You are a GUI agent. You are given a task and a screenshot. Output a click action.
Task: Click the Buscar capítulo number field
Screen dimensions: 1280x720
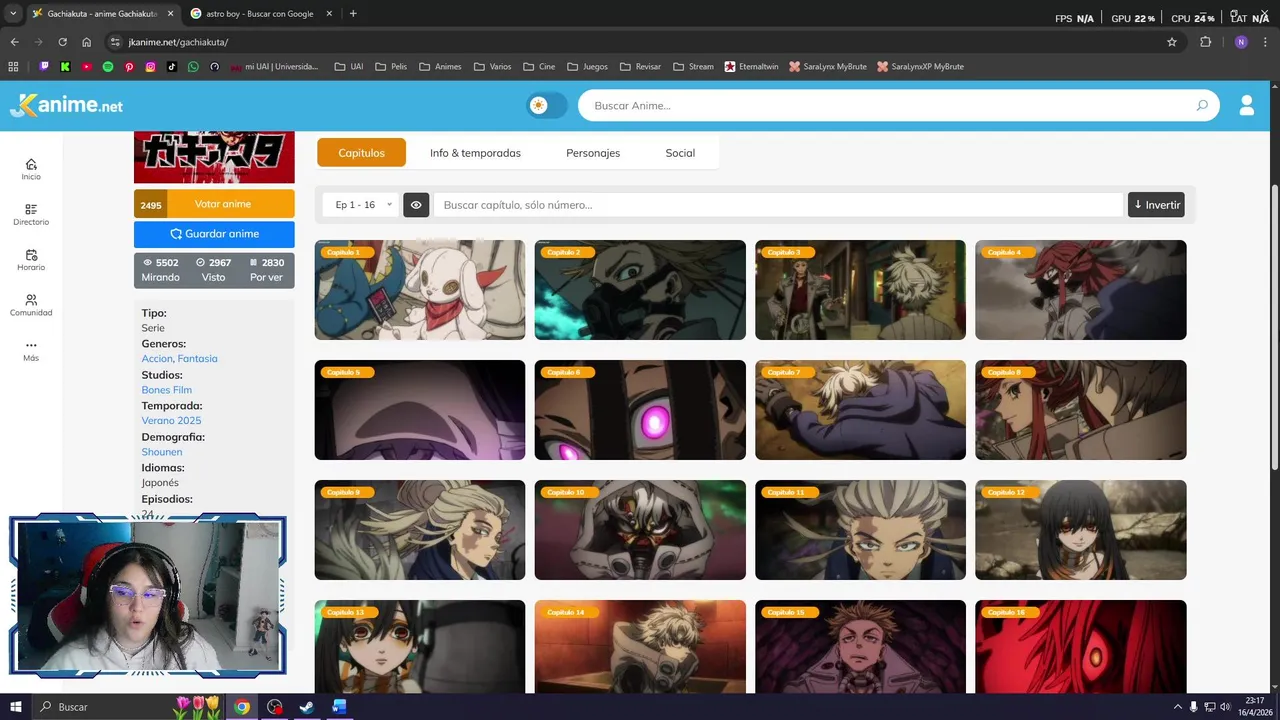tap(778, 205)
